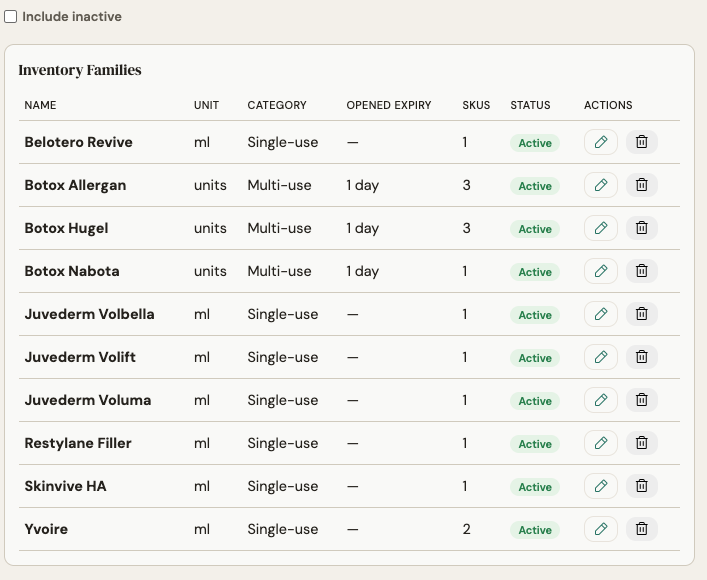Click the SKU count 2 for Yvoire
The width and height of the screenshot is (707, 580).
(x=466, y=529)
